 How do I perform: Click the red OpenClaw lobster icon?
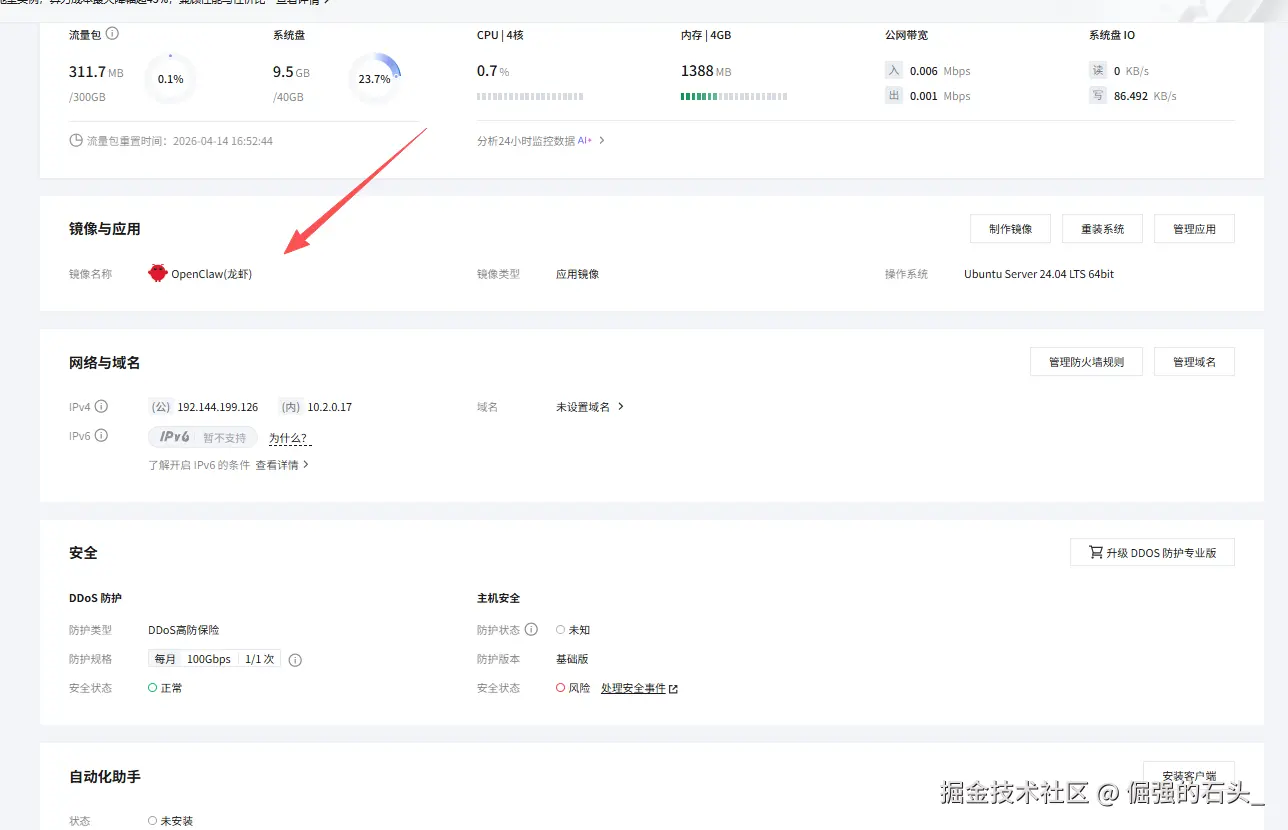[157, 273]
